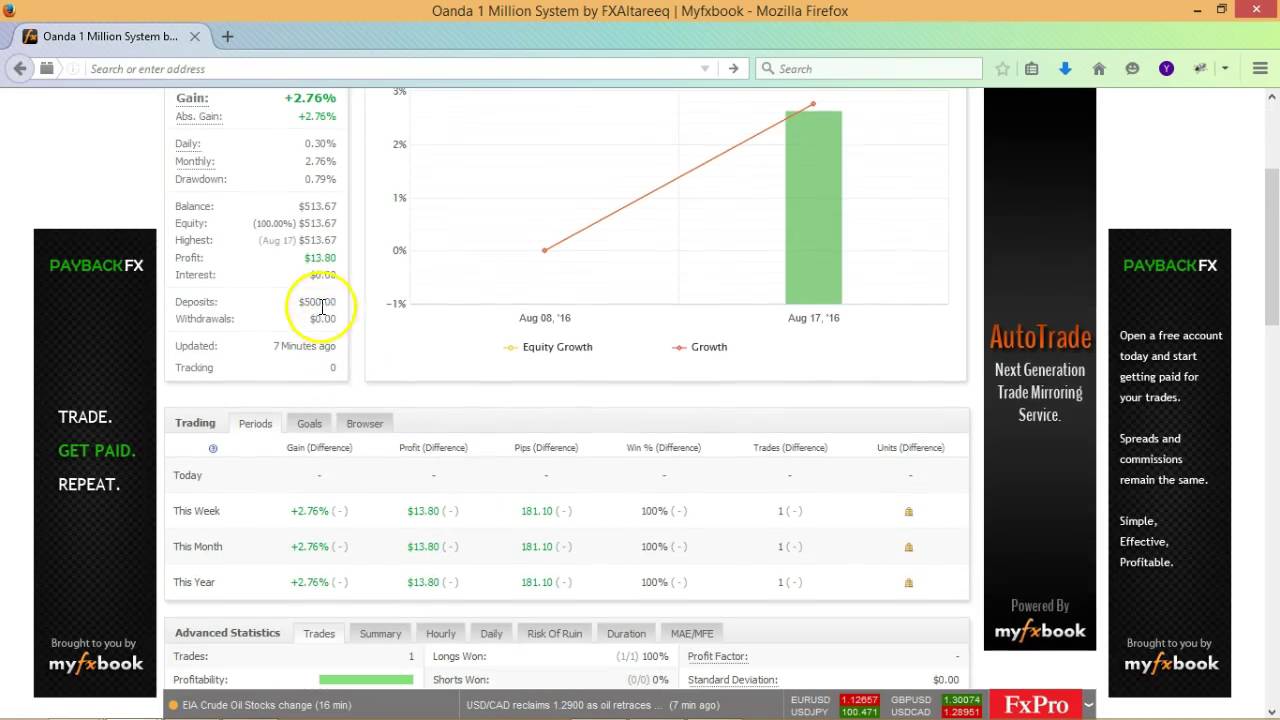Viewport: 1280px width, 720px height.
Task: Toggle Growth legend item on chart
Action: [x=700, y=347]
